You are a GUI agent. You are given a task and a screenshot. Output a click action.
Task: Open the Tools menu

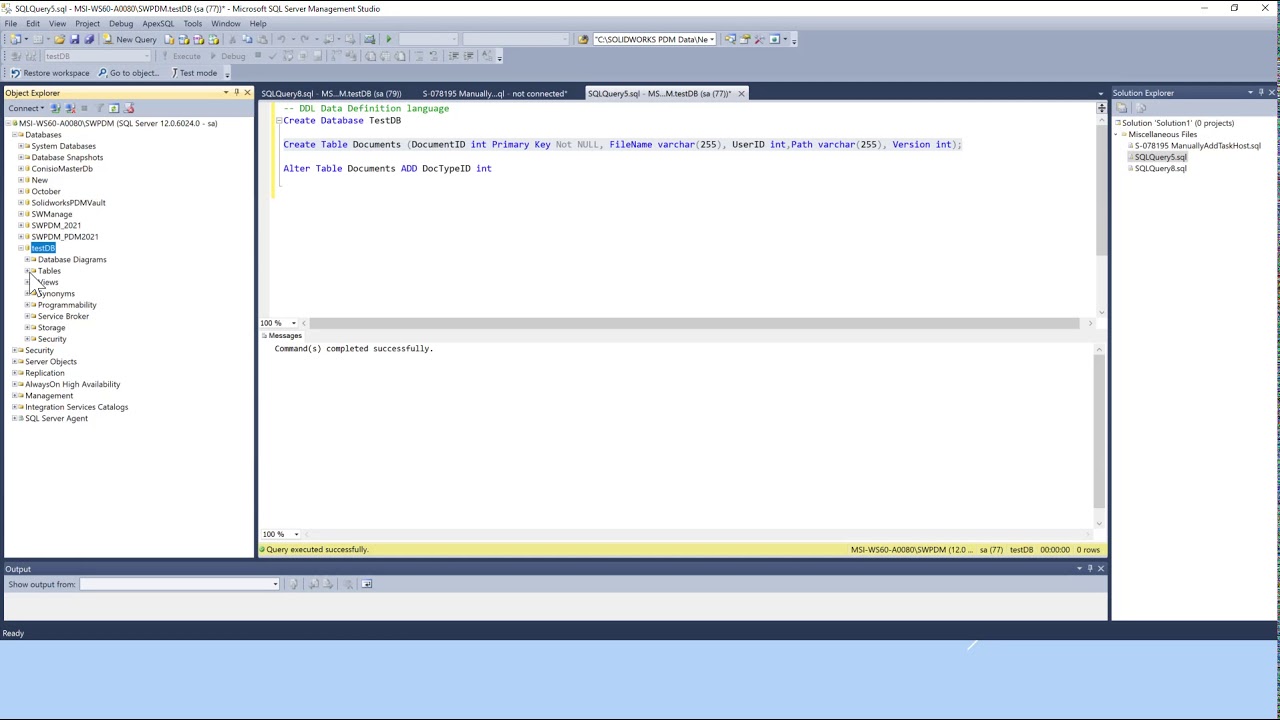pyautogui.click(x=193, y=23)
